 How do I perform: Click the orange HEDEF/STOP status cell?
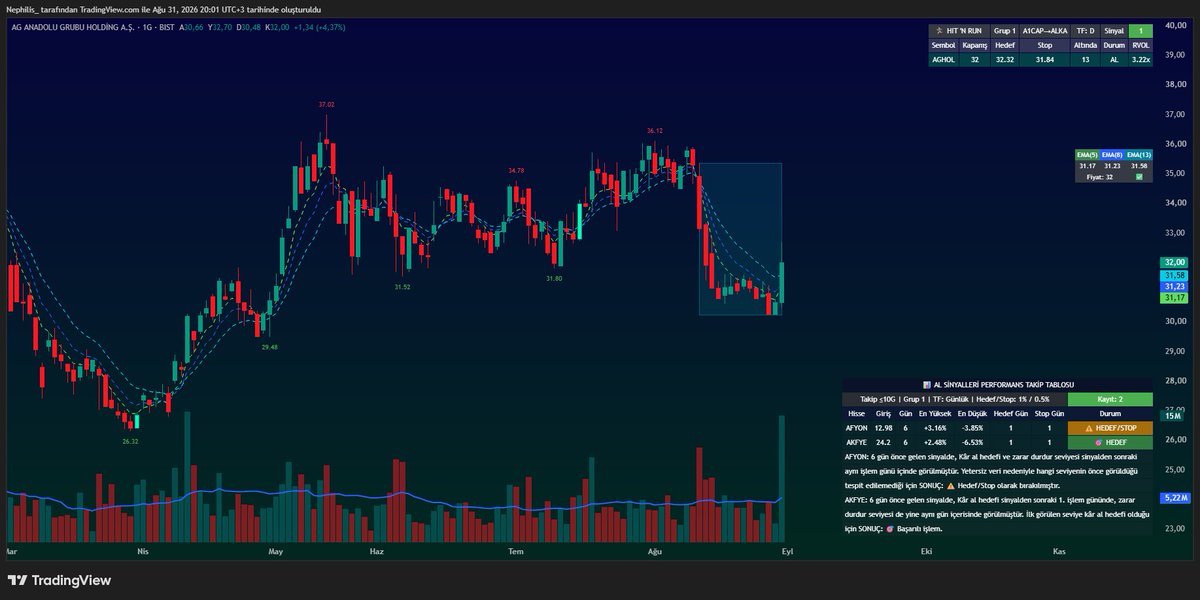[x=1110, y=427]
